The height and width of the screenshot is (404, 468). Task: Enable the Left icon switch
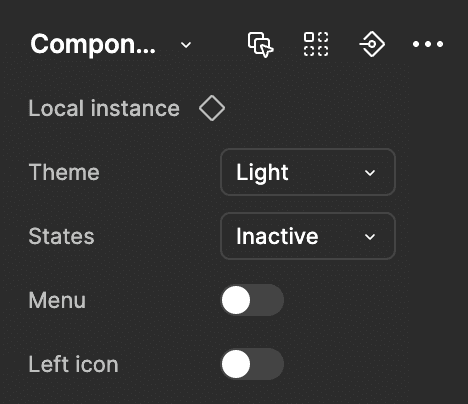(252, 364)
